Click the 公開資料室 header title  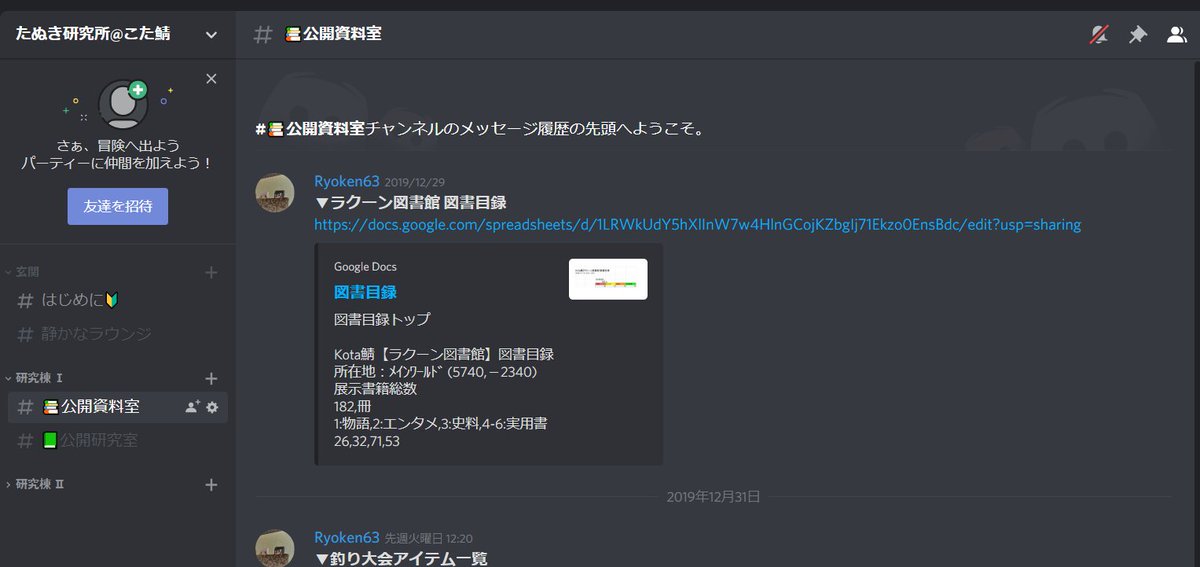click(333, 34)
